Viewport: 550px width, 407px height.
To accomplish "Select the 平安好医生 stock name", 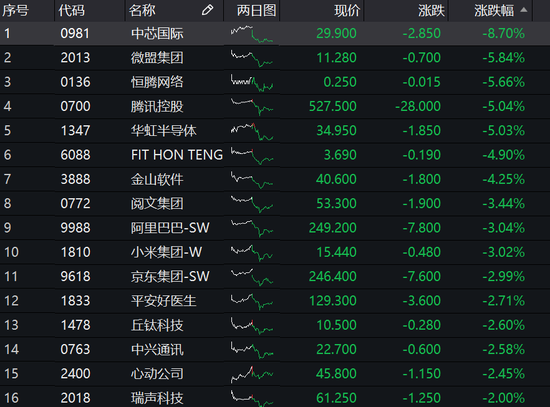I will pos(163,301).
